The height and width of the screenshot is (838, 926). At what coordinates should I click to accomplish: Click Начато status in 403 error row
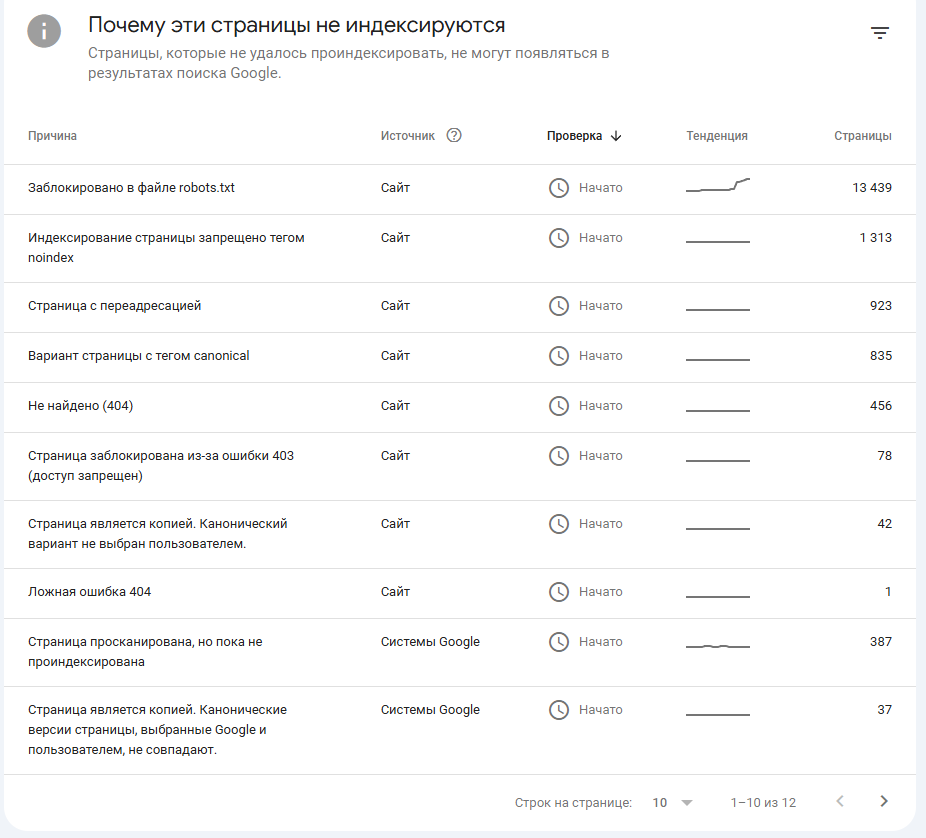[600, 456]
